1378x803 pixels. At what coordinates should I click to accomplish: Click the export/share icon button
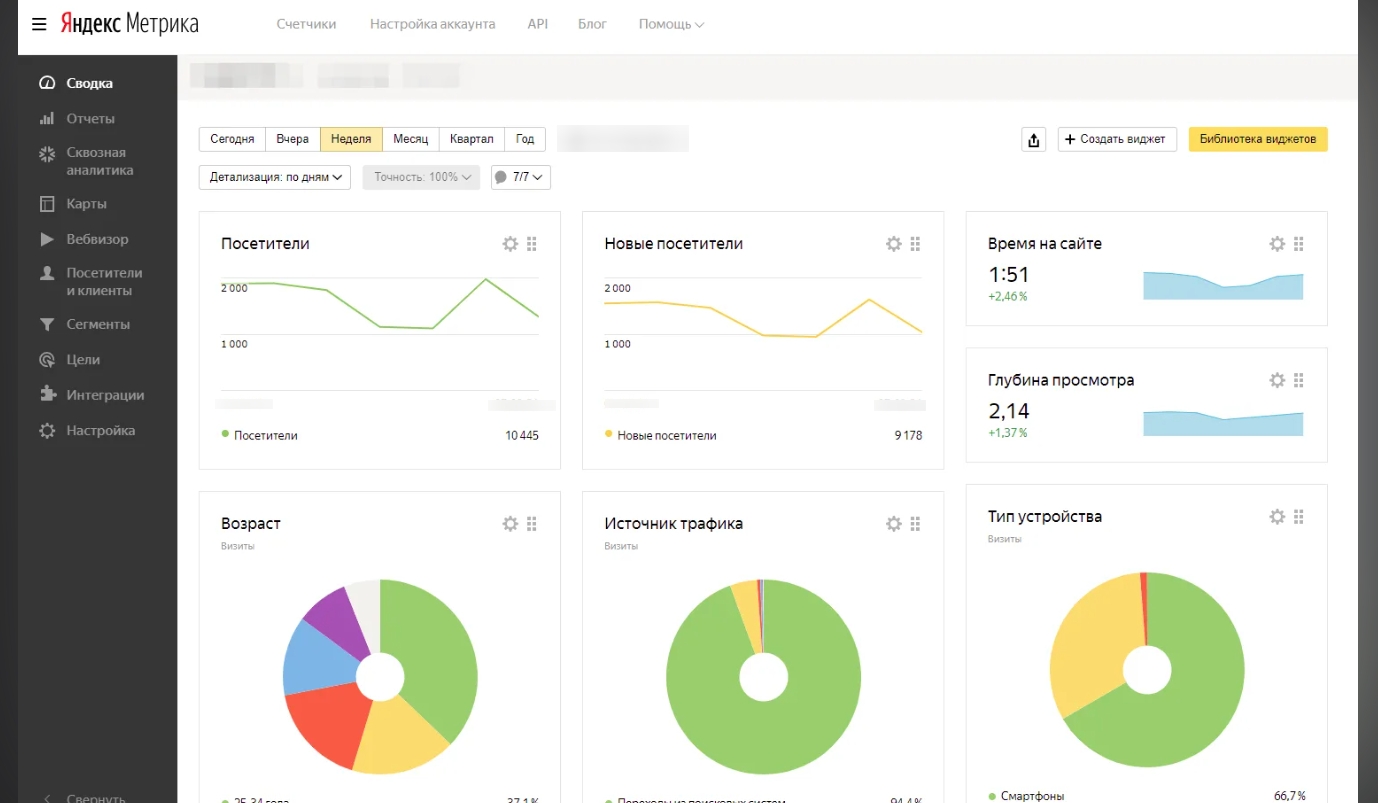tap(1034, 140)
